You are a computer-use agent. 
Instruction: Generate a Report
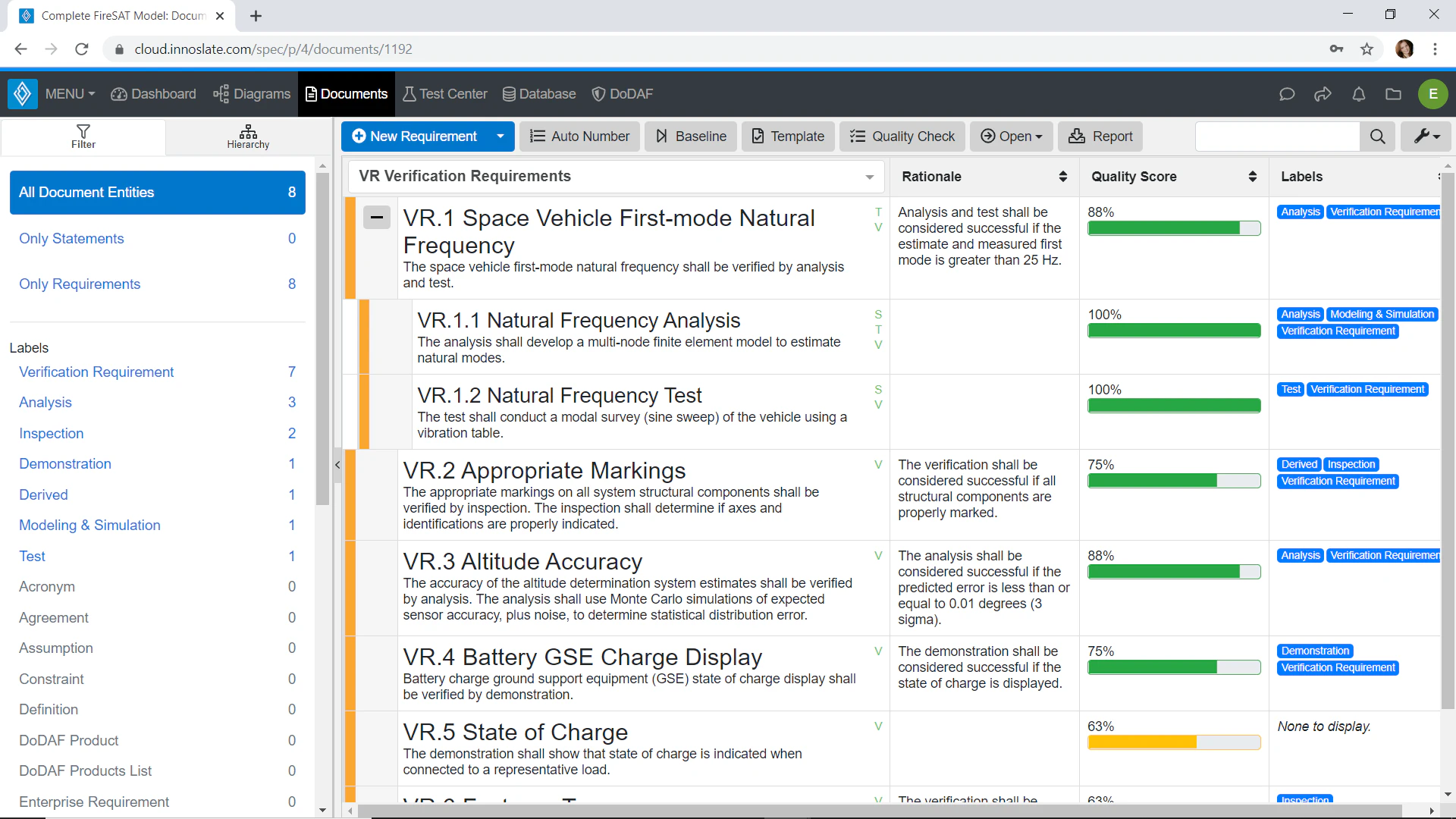(1100, 136)
